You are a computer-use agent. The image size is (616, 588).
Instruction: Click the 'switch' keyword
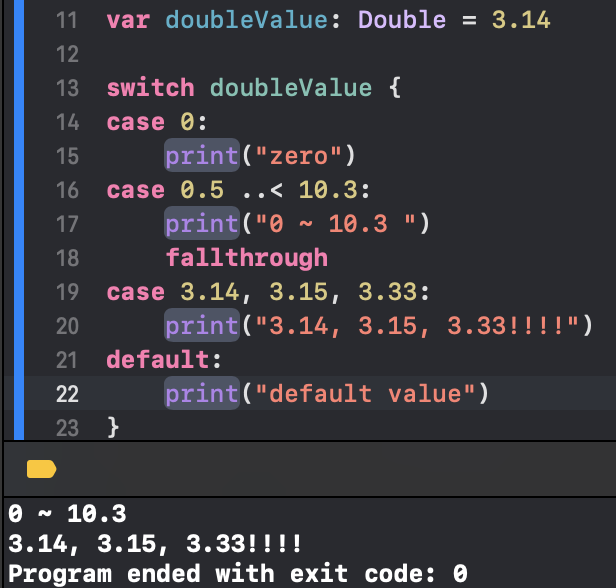coord(151,88)
